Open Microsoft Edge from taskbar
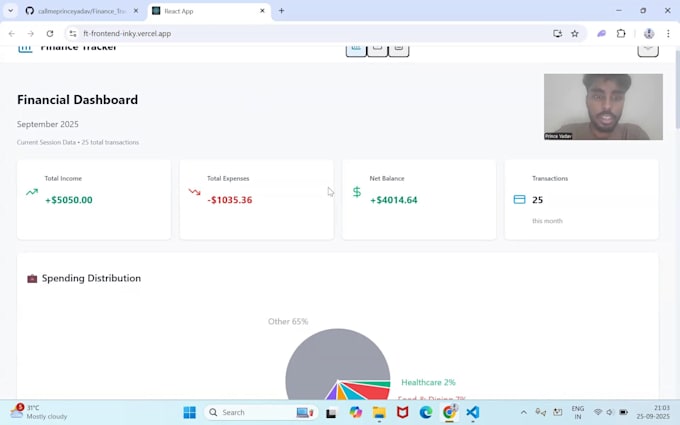The width and height of the screenshot is (680, 425). click(426, 412)
